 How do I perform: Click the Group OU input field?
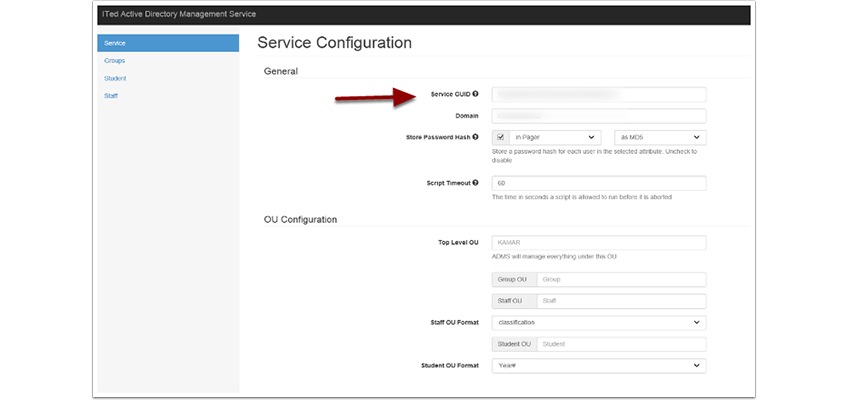tap(621, 280)
